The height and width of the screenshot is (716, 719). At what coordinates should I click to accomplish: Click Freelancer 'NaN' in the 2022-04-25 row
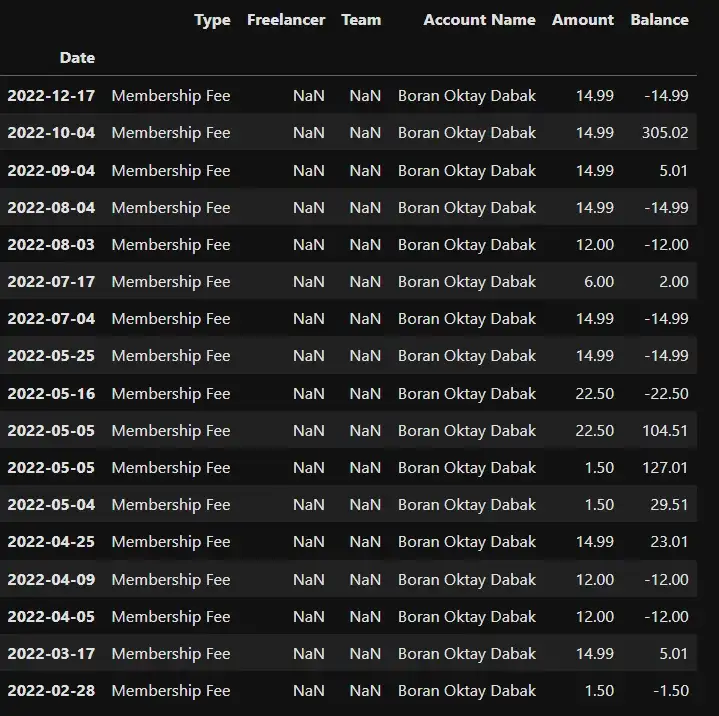click(x=309, y=541)
